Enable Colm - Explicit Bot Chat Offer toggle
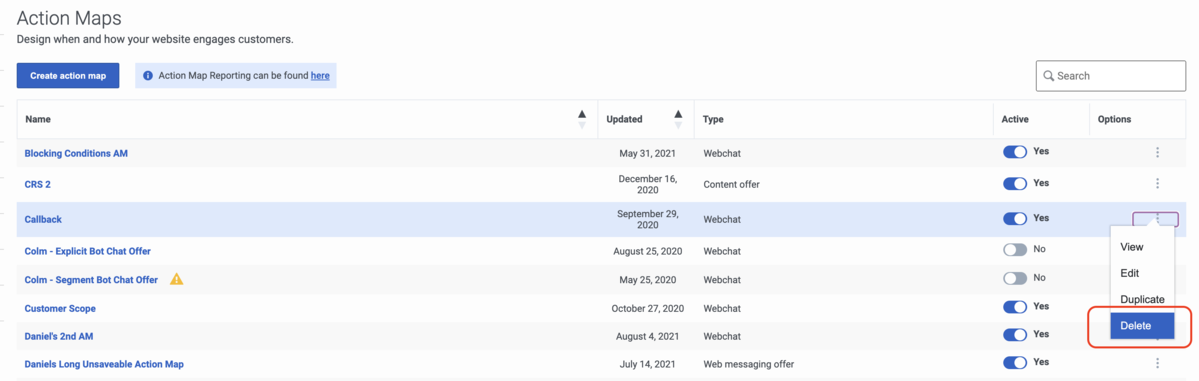 pos(1015,249)
